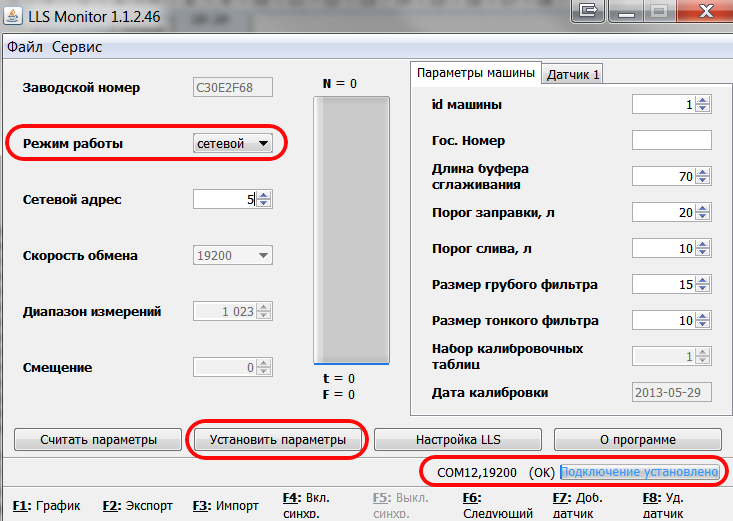Click F7: Доб. датчик shortcut

(x=577, y=506)
